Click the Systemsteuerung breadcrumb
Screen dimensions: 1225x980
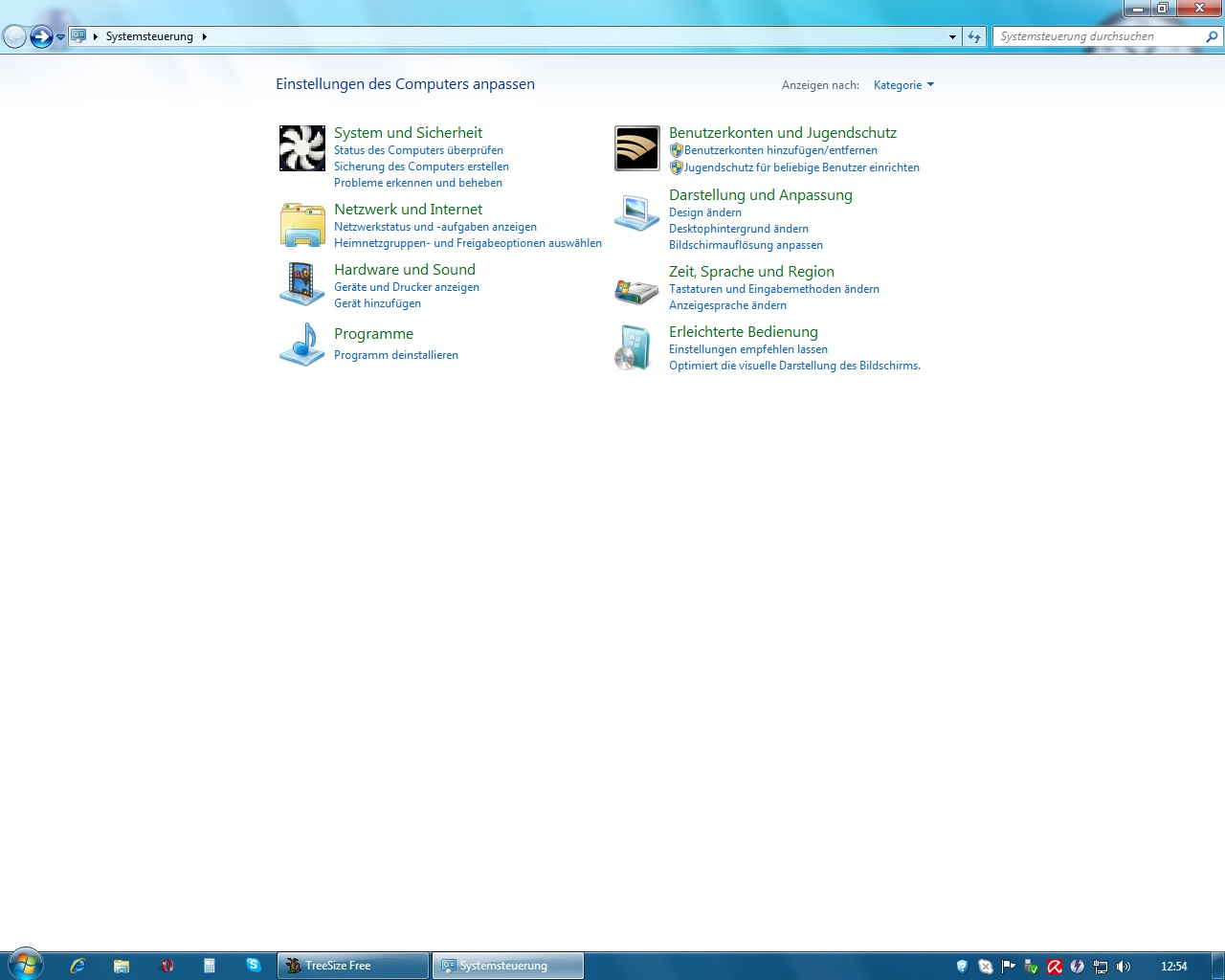pos(149,36)
